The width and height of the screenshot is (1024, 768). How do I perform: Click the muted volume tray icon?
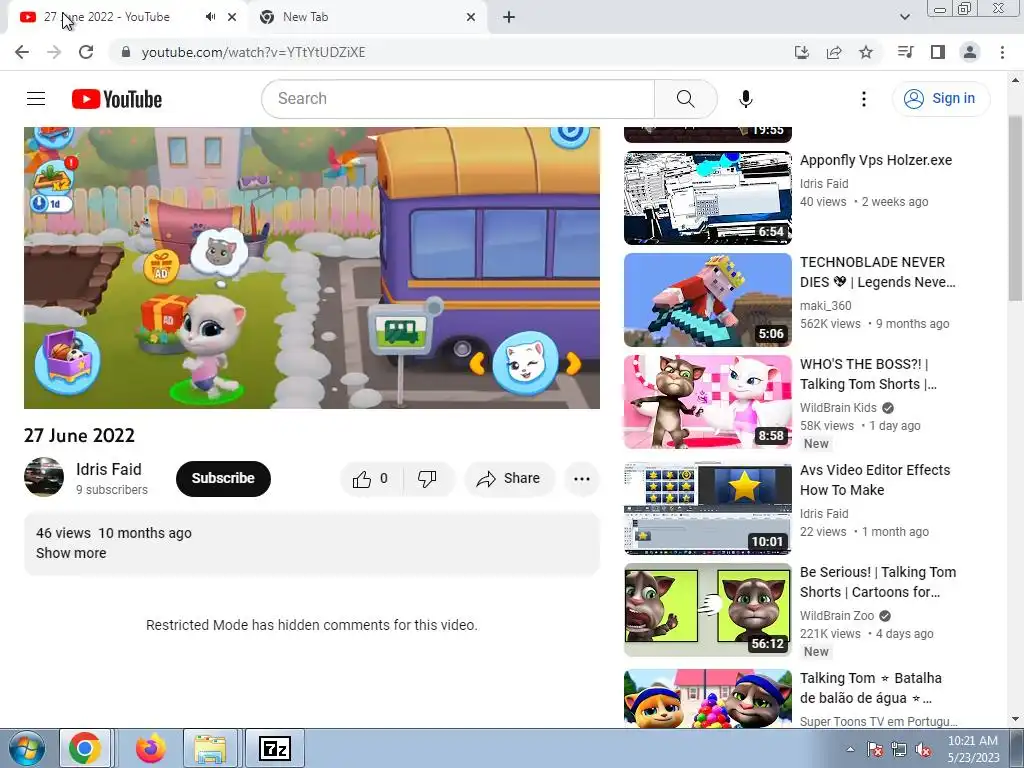pos(923,749)
